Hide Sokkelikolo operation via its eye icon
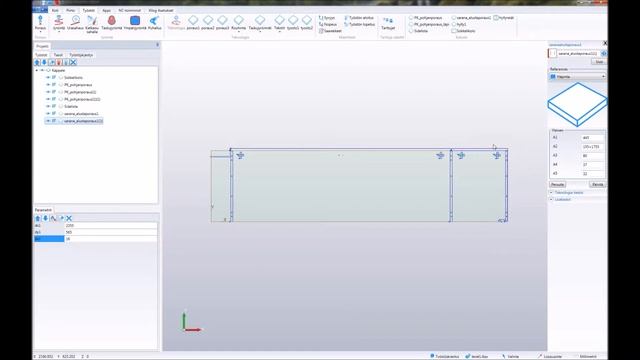The height and width of the screenshot is (360, 640). click(48, 78)
